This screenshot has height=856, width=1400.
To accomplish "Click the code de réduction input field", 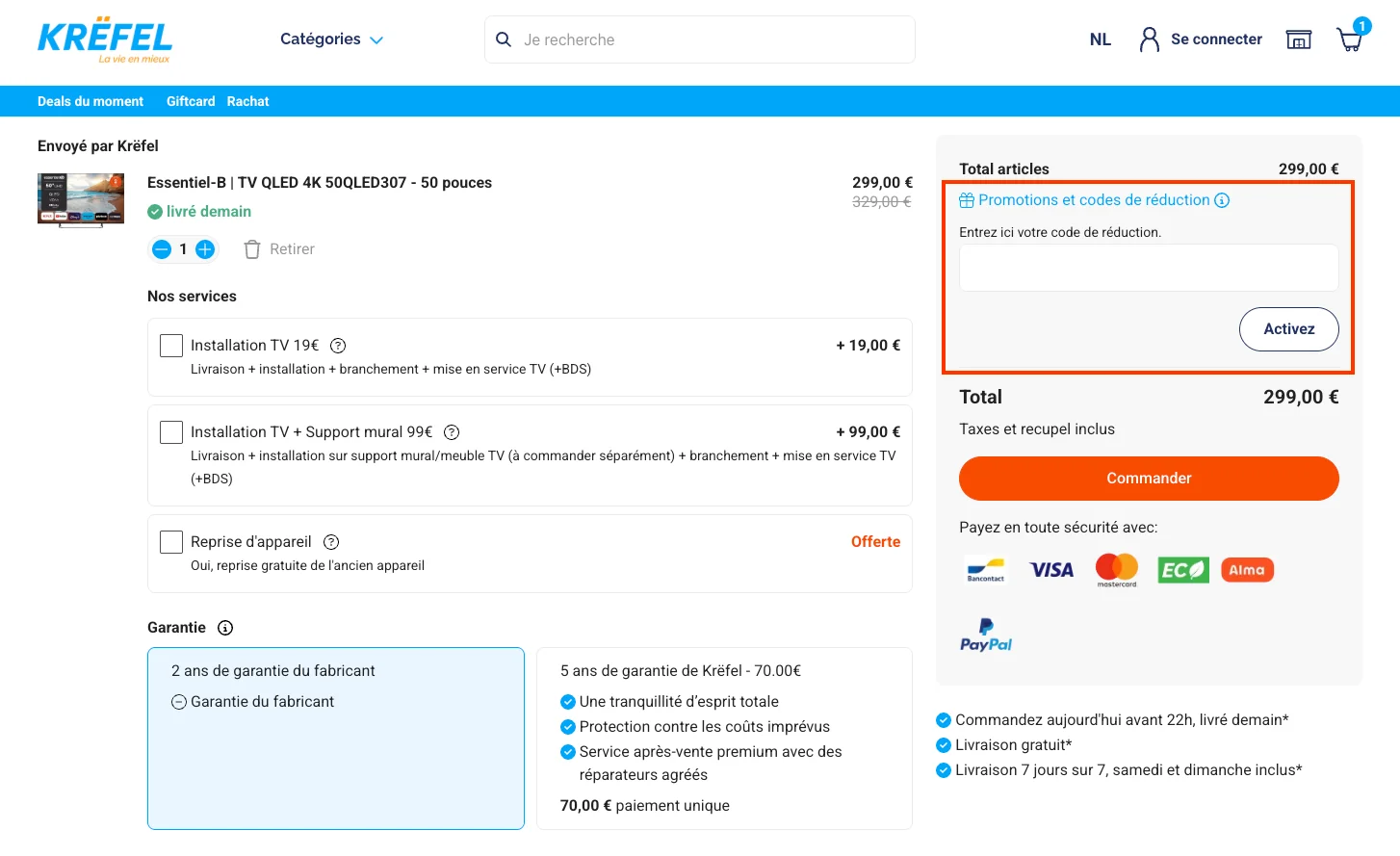I will click(1149, 268).
